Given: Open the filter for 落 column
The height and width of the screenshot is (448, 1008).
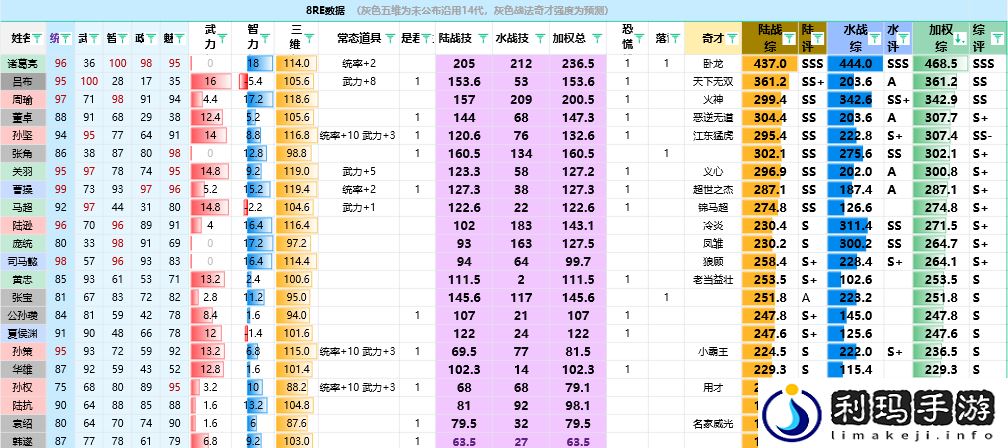Looking at the screenshot, I should pyautogui.click(x=676, y=39).
